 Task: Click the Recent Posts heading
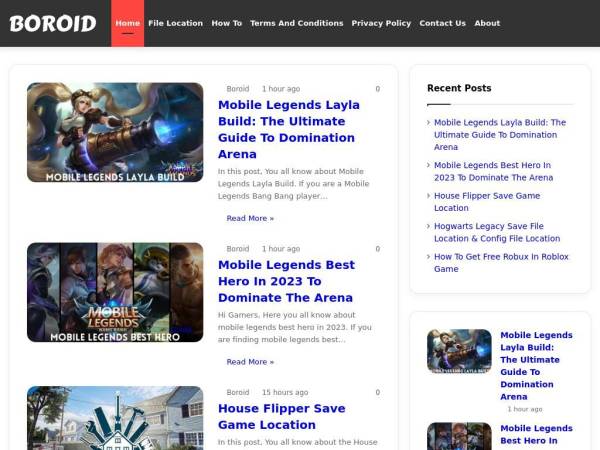(459, 88)
